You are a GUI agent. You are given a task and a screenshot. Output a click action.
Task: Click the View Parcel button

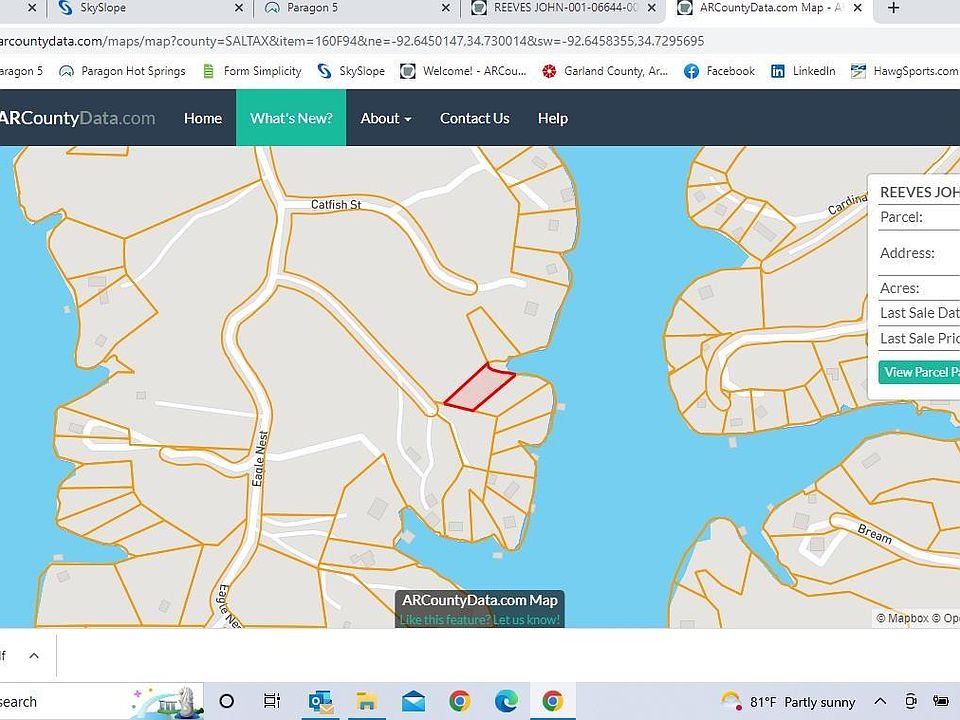[920, 372]
